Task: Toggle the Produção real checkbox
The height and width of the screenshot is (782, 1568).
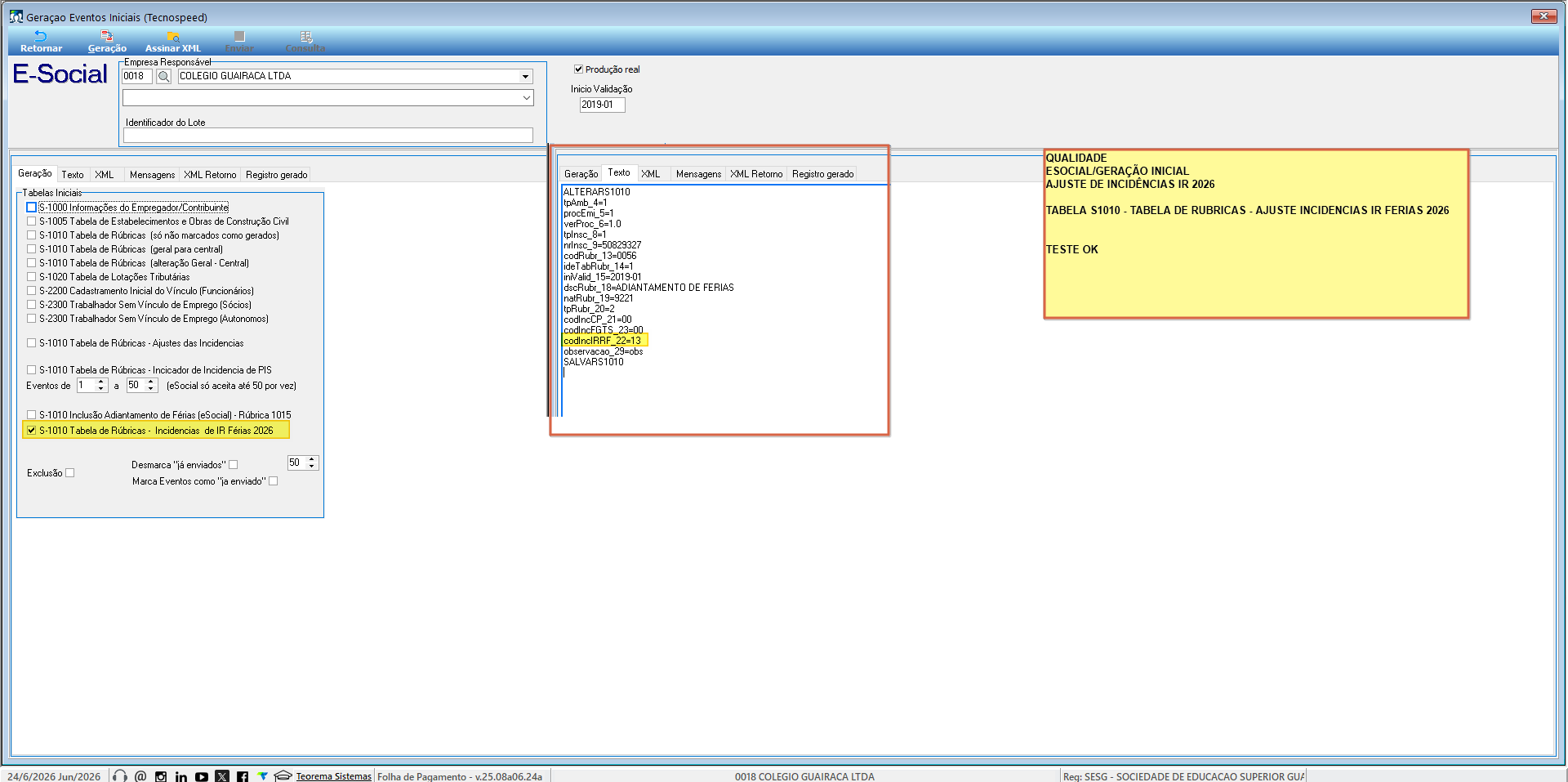Action: pyautogui.click(x=578, y=69)
